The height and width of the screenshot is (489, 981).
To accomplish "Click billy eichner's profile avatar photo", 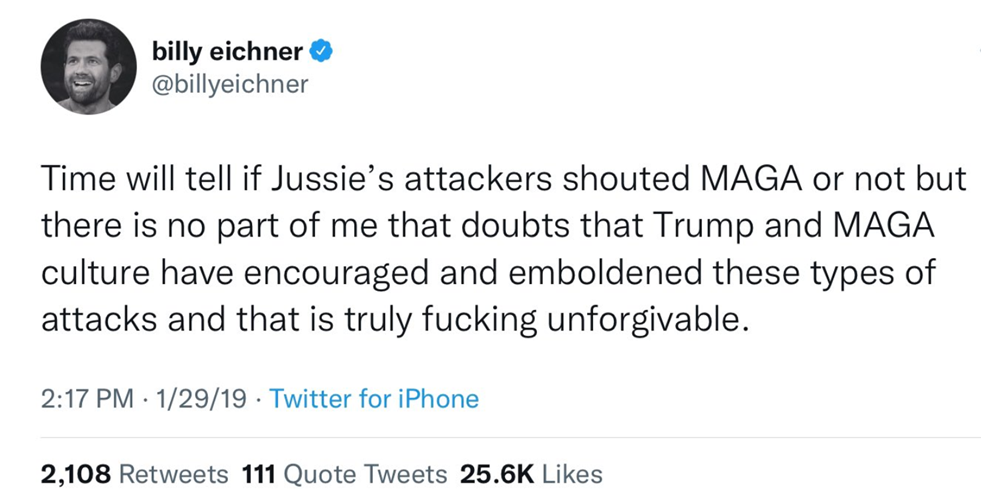I will [x=81, y=67].
